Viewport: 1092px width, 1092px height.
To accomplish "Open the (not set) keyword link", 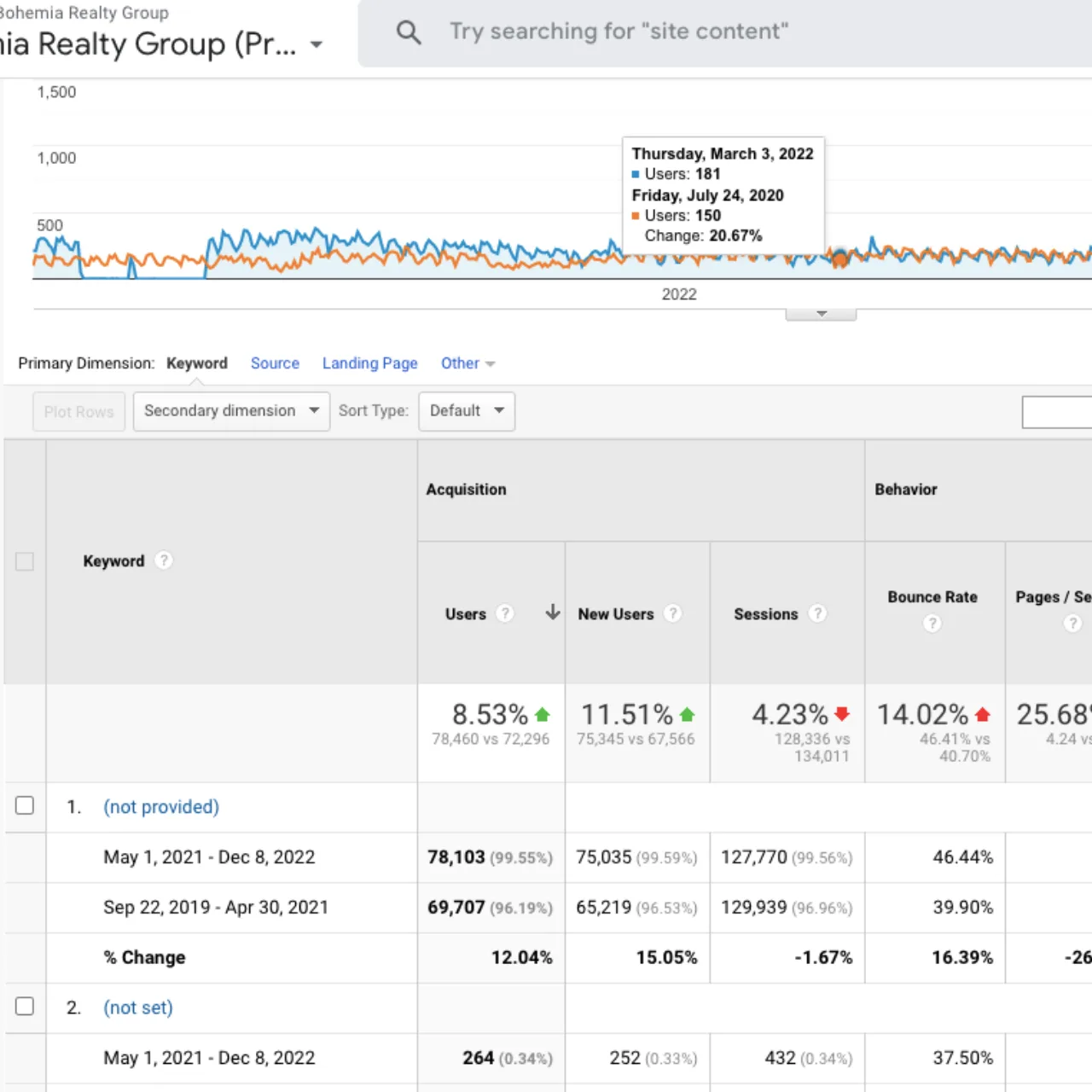I will [x=138, y=1008].
